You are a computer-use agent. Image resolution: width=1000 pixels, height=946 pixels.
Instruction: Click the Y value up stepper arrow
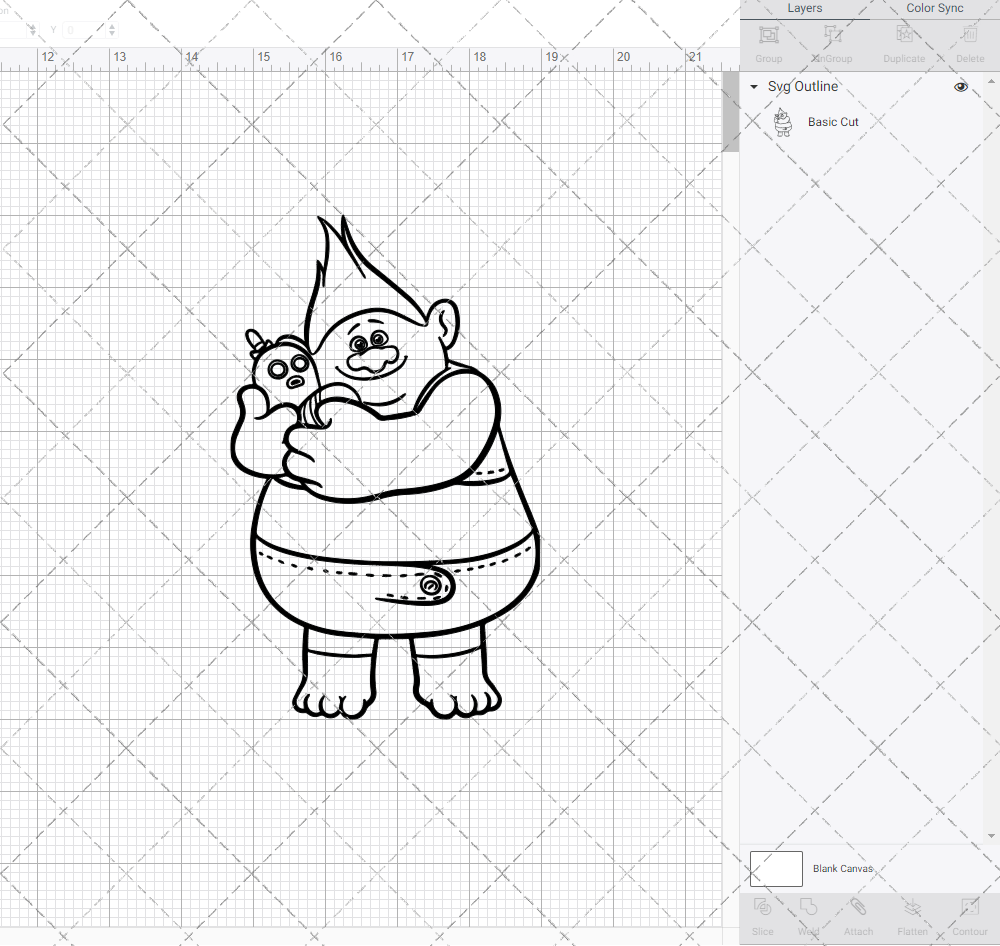[x=111, y=25]
